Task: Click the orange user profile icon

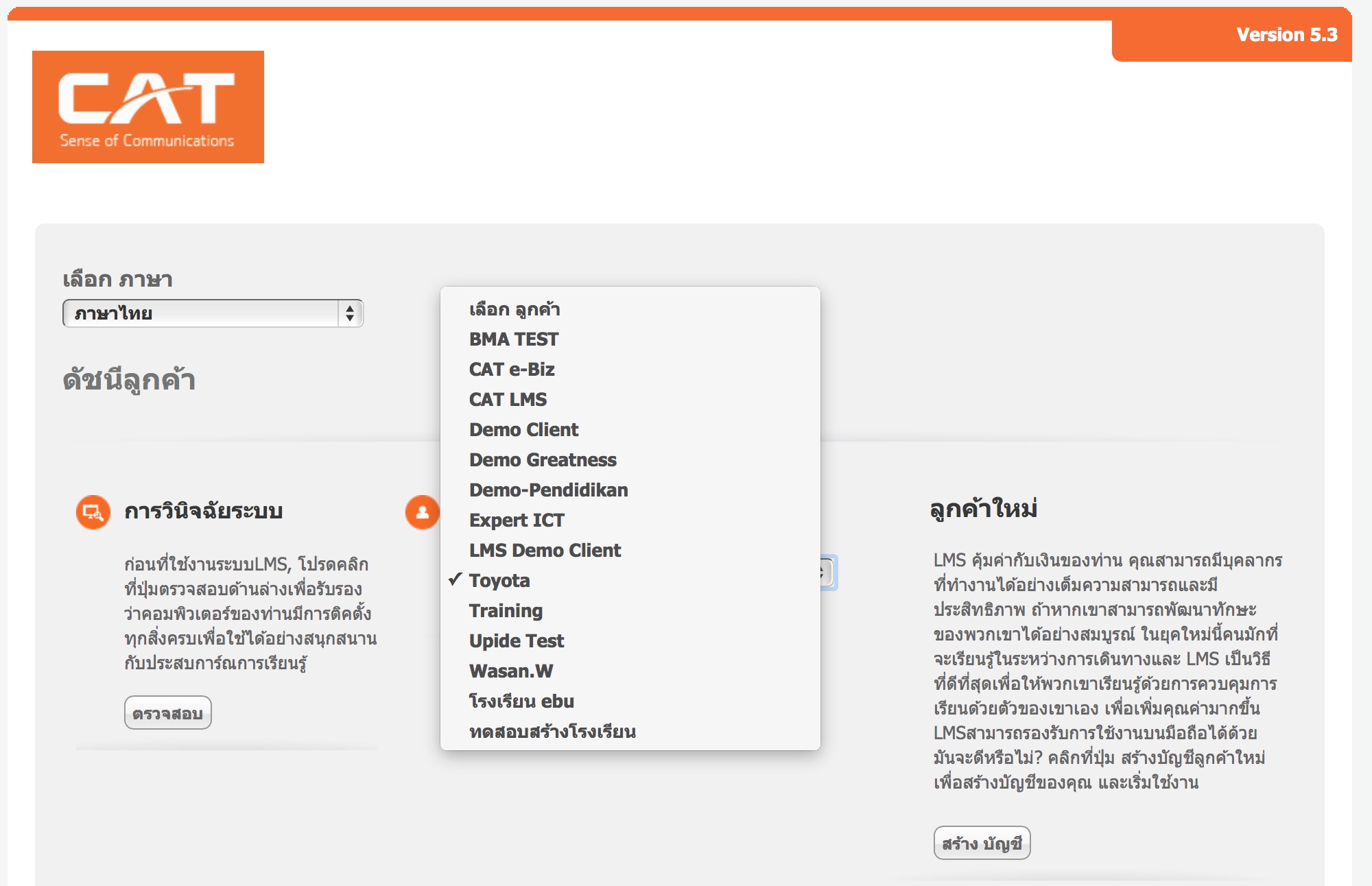Action: [x=422, y=512]
